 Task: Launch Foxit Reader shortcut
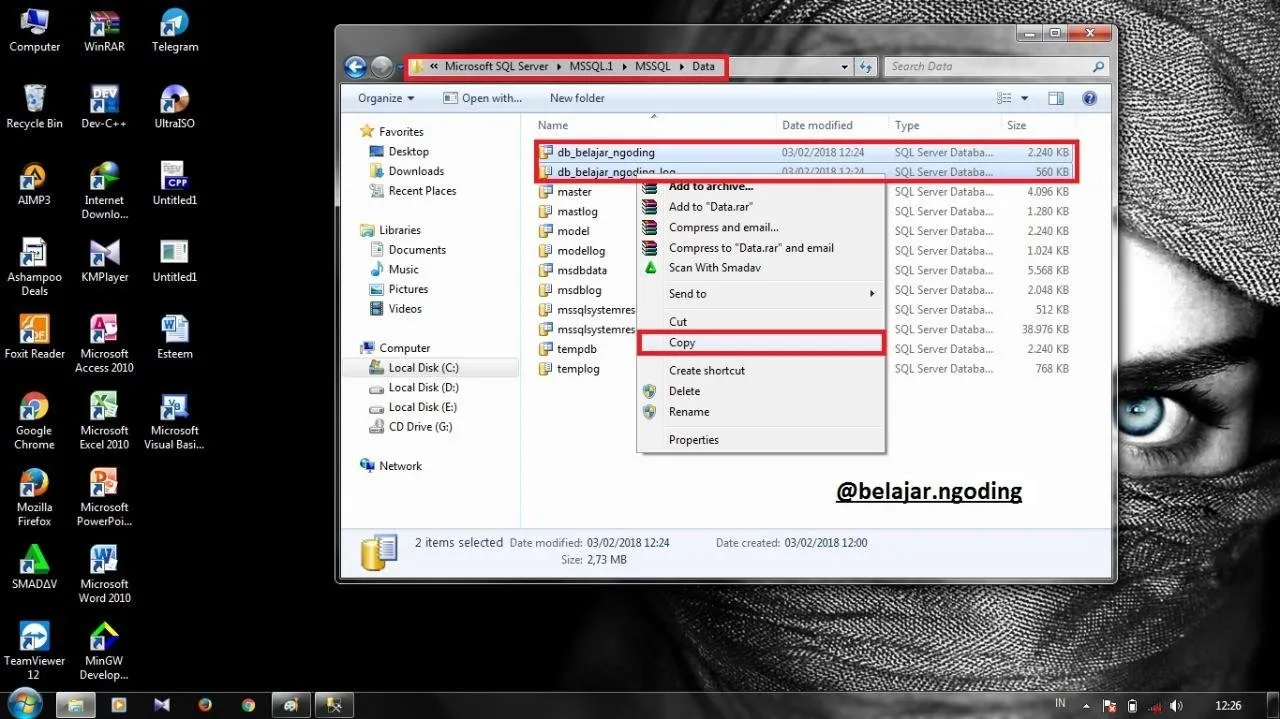(x=34, y=337)
